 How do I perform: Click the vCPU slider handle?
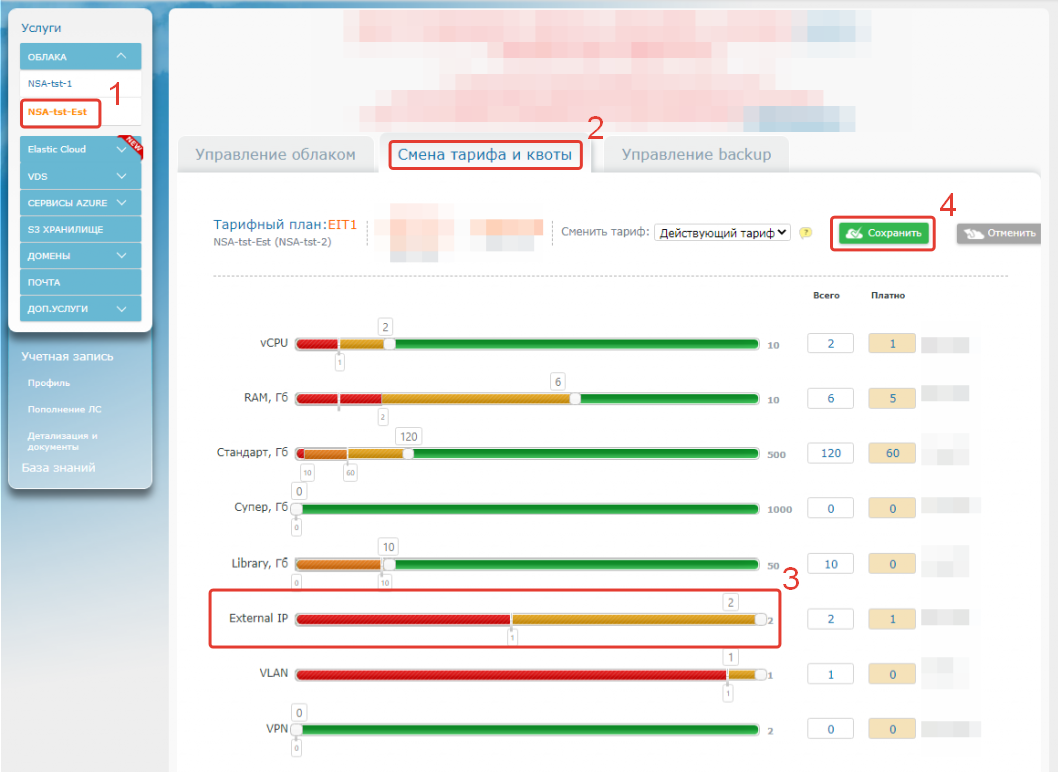(x=389, y=344)
